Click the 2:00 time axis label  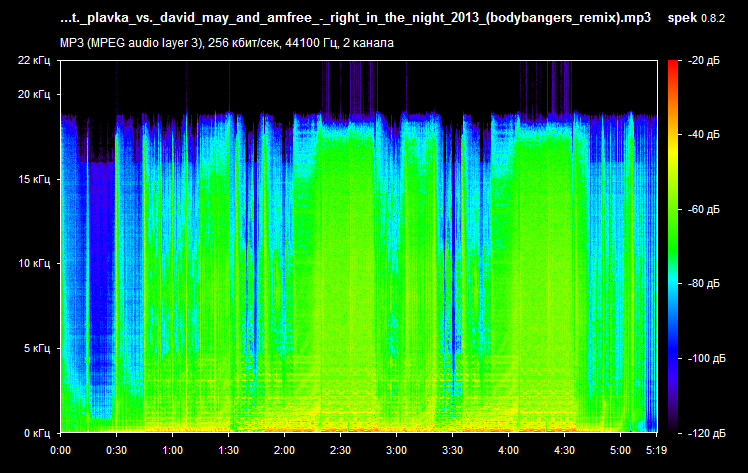[284, 450]
